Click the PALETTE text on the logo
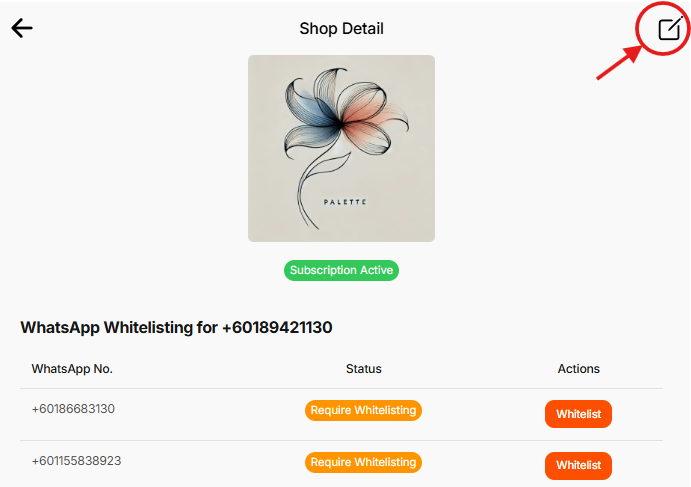This screenshot has height=487, width=691. point(345,202)
